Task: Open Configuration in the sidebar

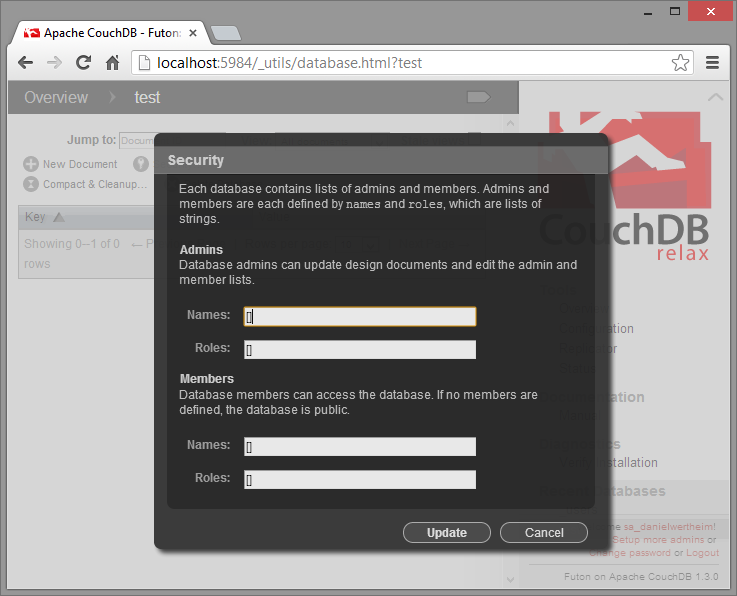Action: [x=596, y=329]
